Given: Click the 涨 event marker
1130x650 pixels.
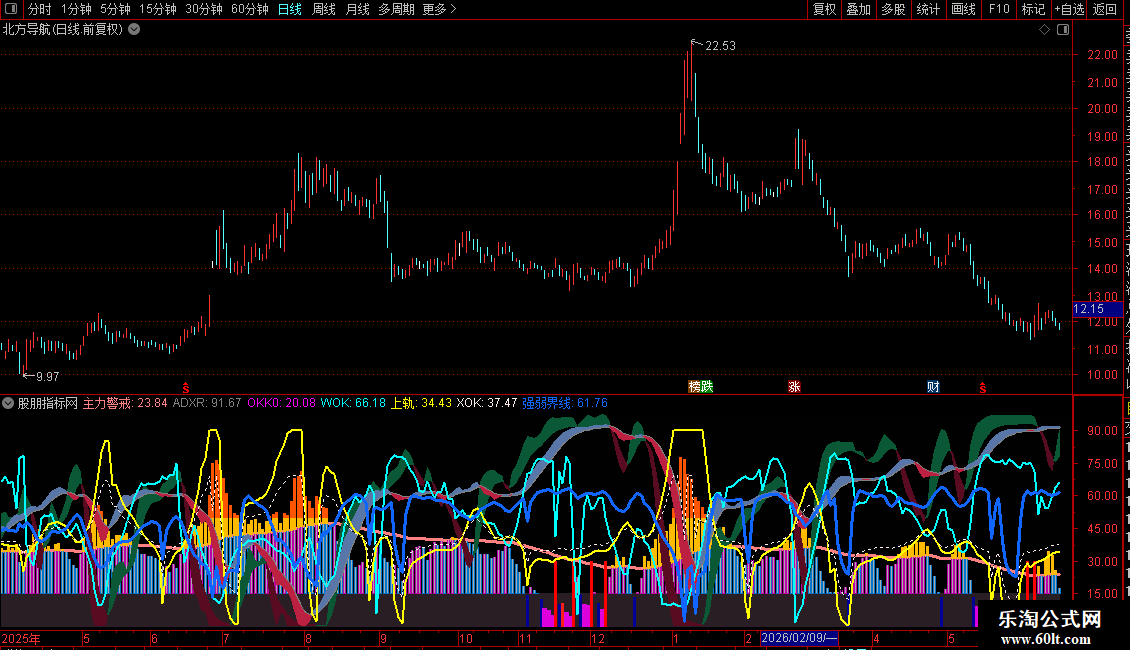Looking at the screenshot, I should 794,386.
